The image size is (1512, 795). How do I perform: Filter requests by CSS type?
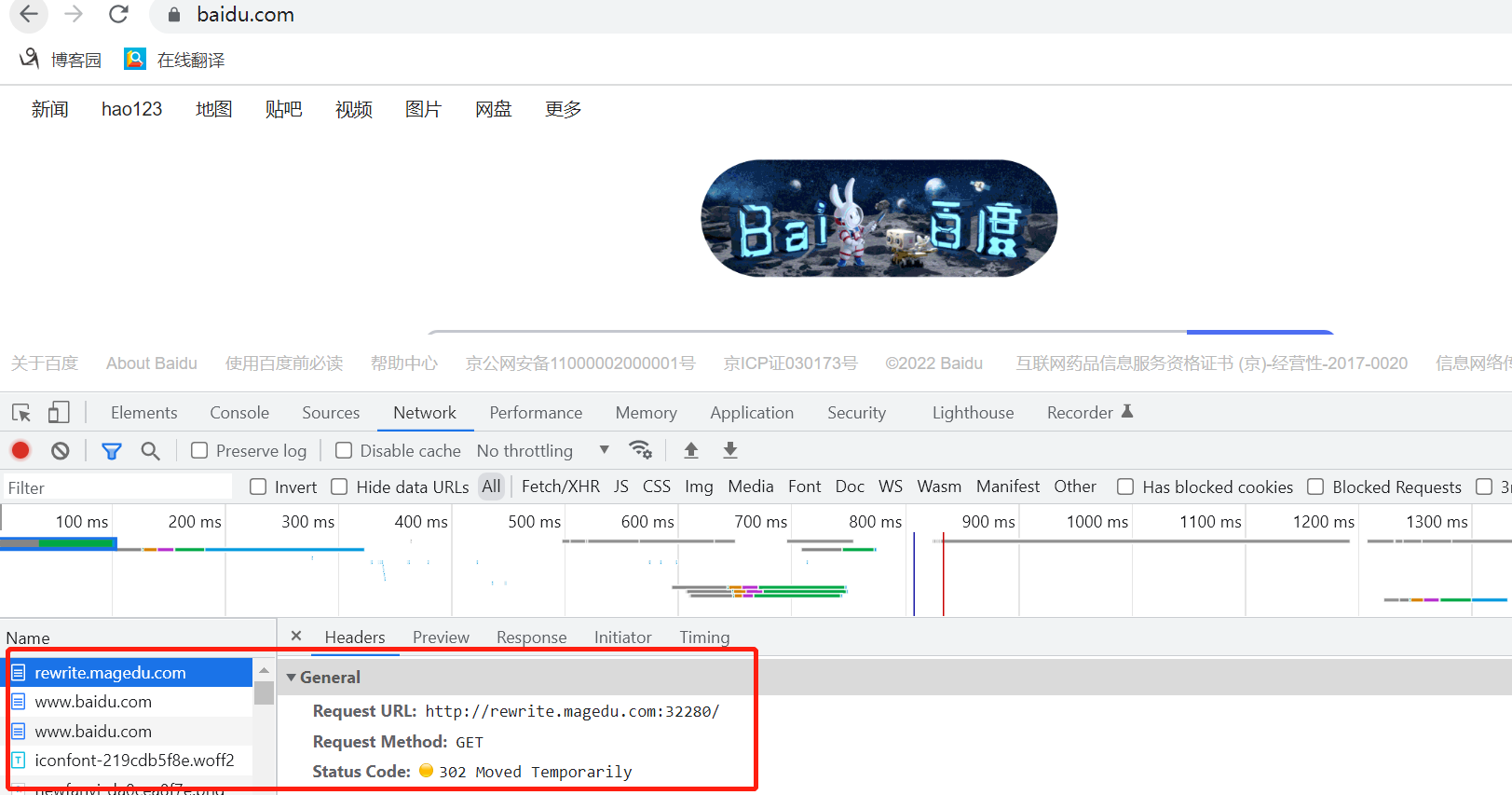[657, 487]
